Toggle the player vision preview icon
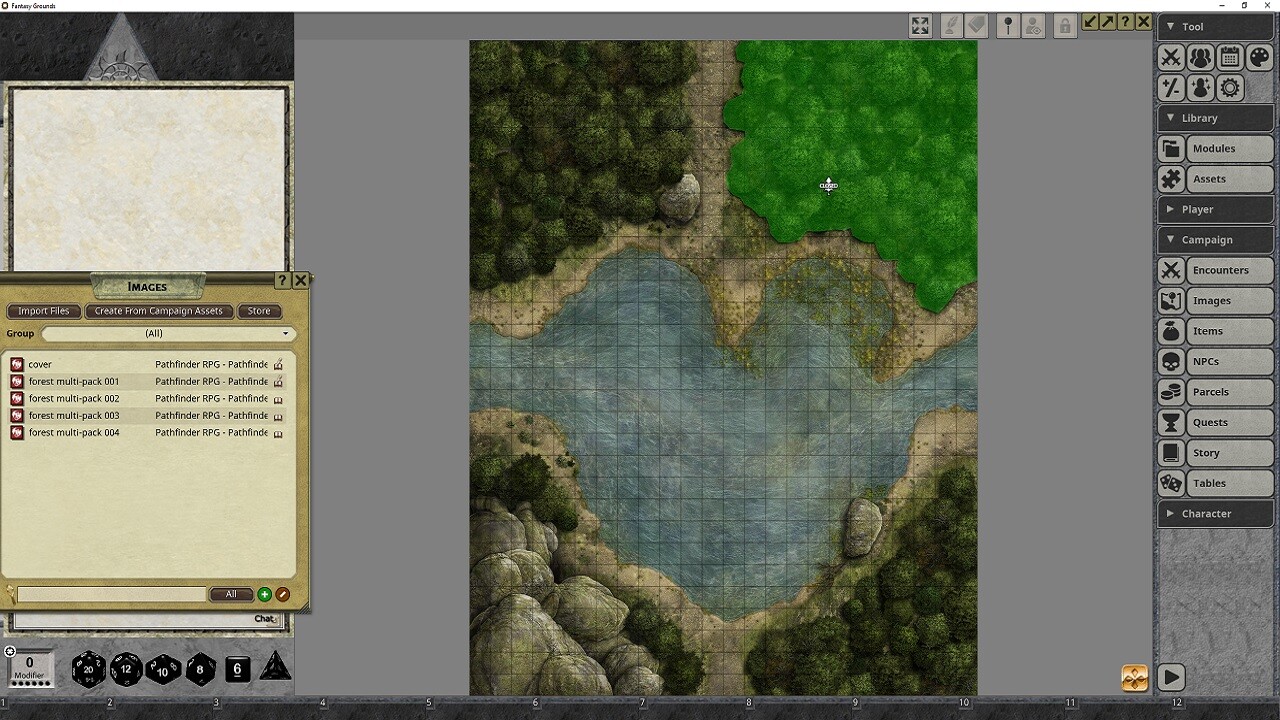This screenshot has height=720, width=1280. pos(1033,25)
